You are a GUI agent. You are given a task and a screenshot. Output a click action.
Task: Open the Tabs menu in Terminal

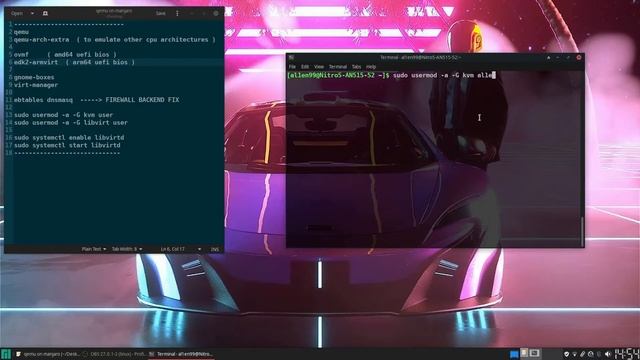tap(356, 67)
